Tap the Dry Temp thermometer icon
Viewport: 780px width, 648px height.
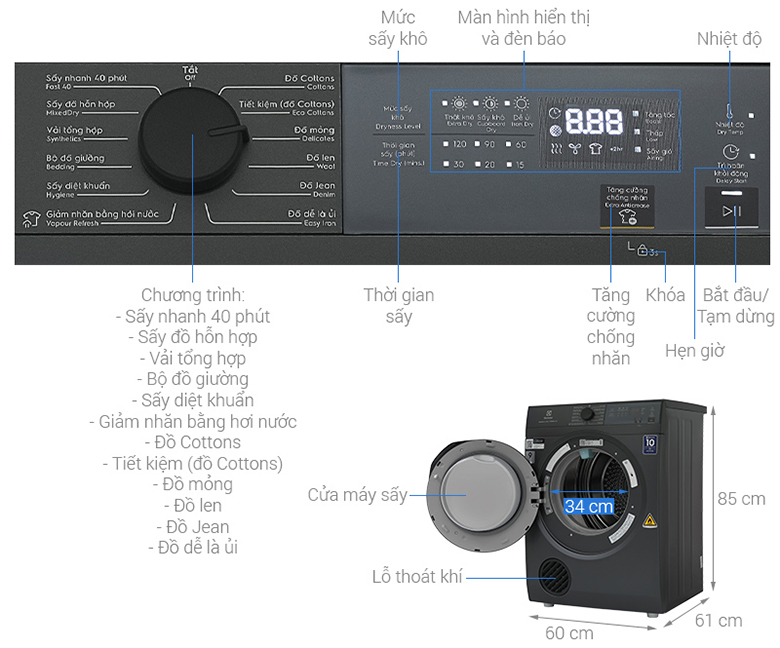tap(729, 112)
